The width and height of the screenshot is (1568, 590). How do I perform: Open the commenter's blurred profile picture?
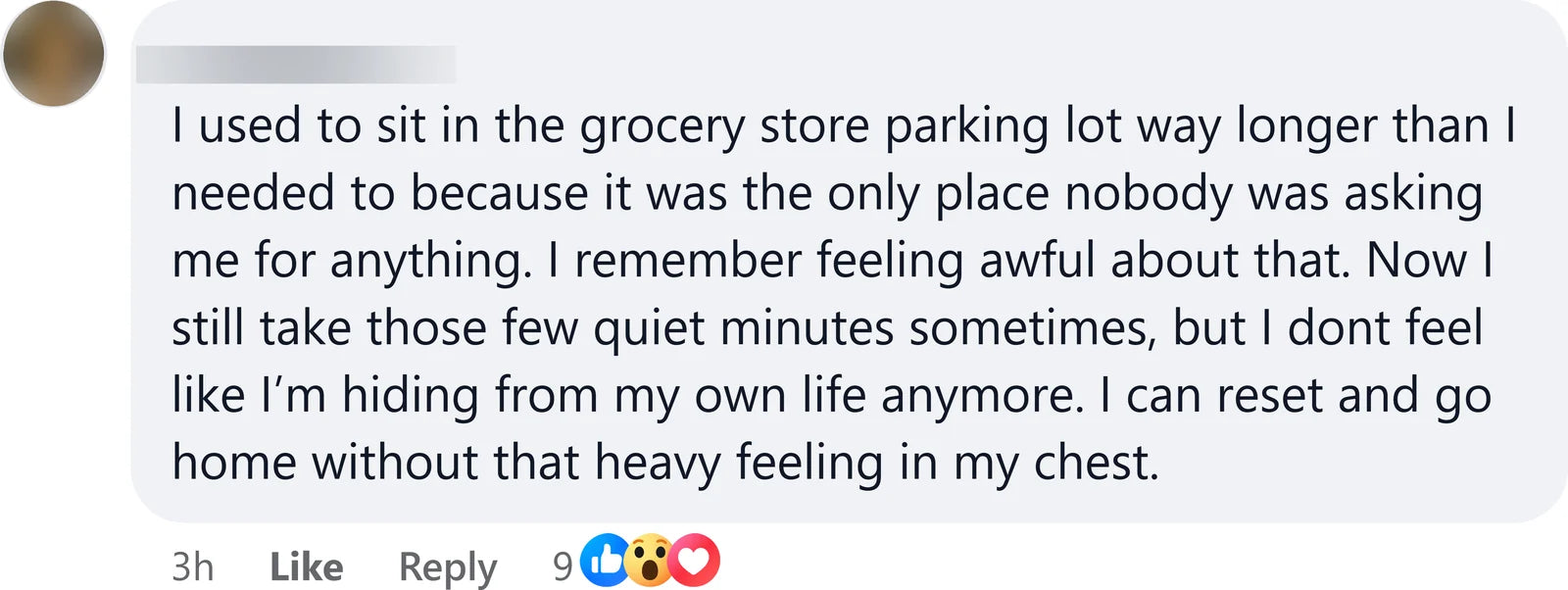click(54, 54)
